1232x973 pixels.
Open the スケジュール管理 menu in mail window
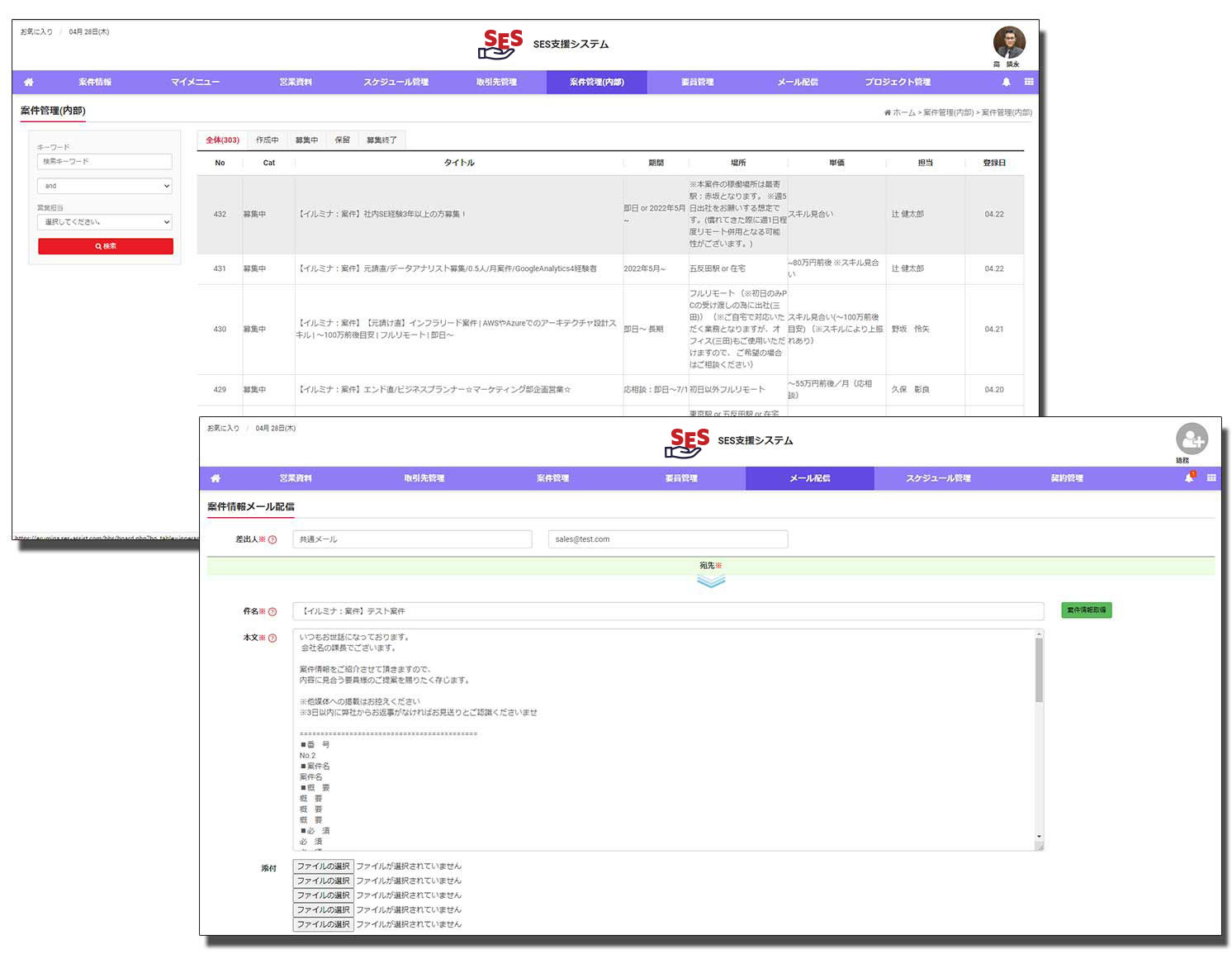(x=938, y=478)
